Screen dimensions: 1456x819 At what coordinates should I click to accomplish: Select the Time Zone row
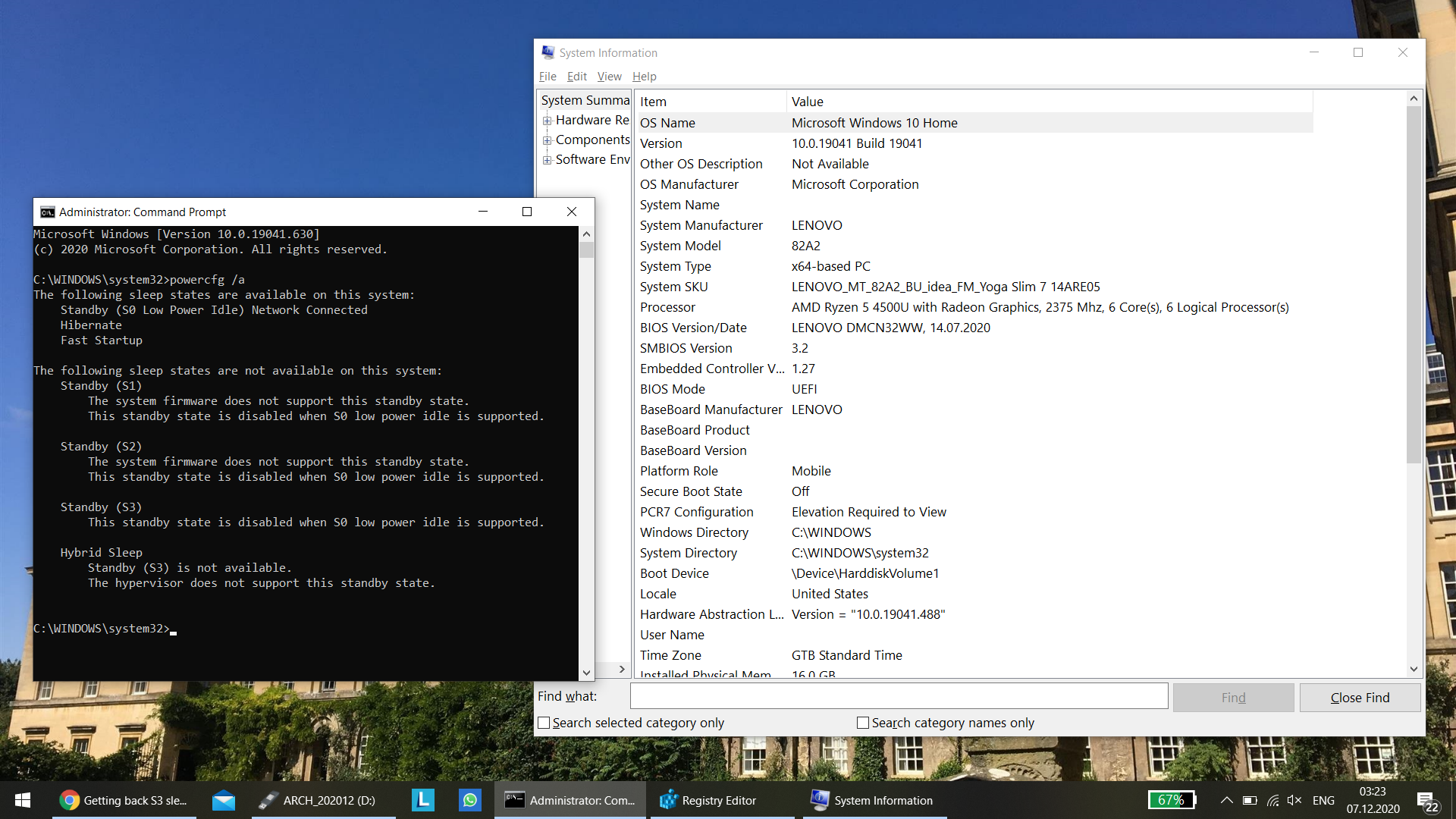pos(974,655)
